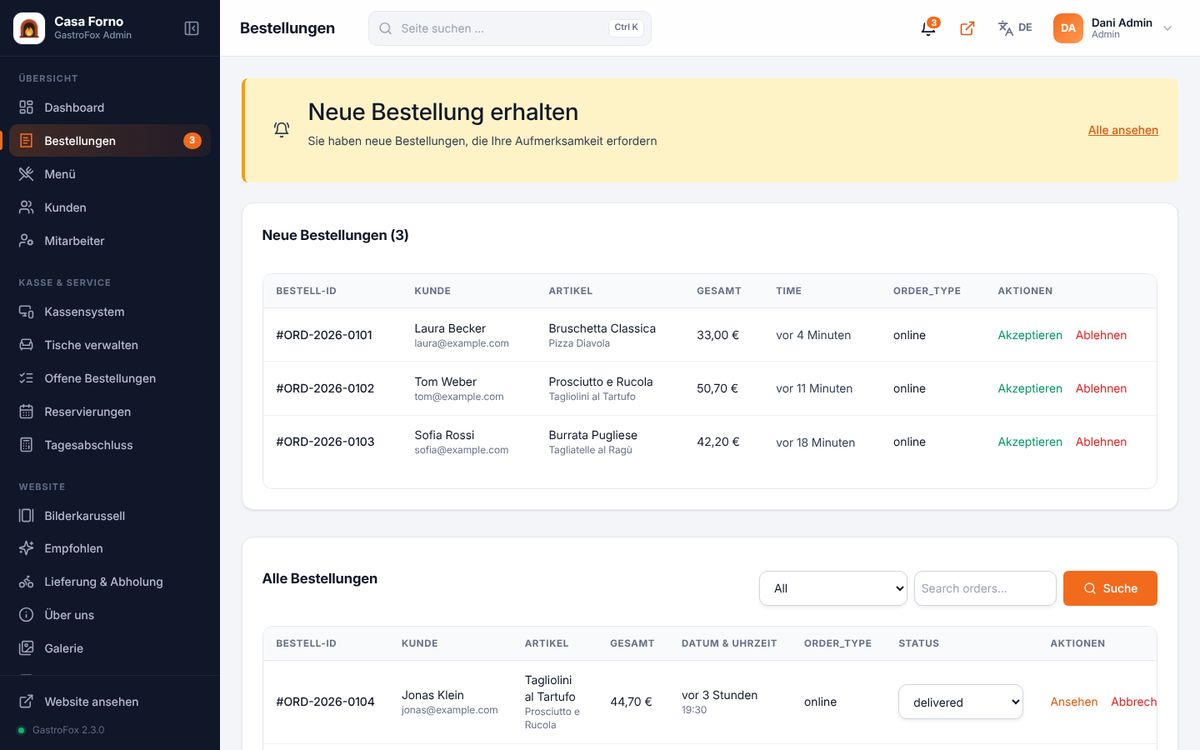
Task: Click the DE language code
Action: 1025,28
